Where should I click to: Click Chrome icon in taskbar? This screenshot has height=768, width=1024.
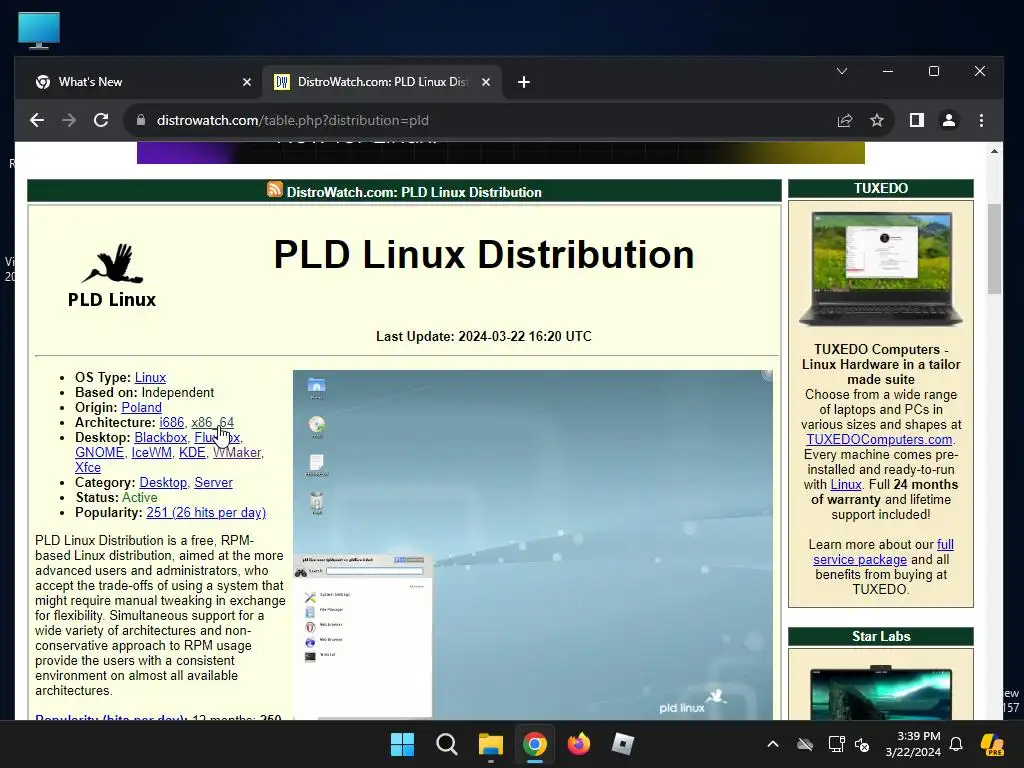click(535, 744)
